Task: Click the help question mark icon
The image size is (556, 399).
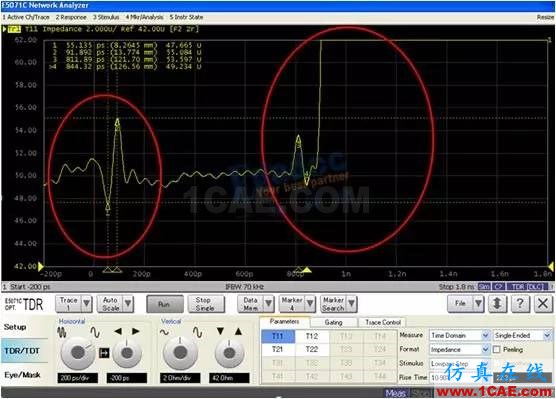Action: 520,304
